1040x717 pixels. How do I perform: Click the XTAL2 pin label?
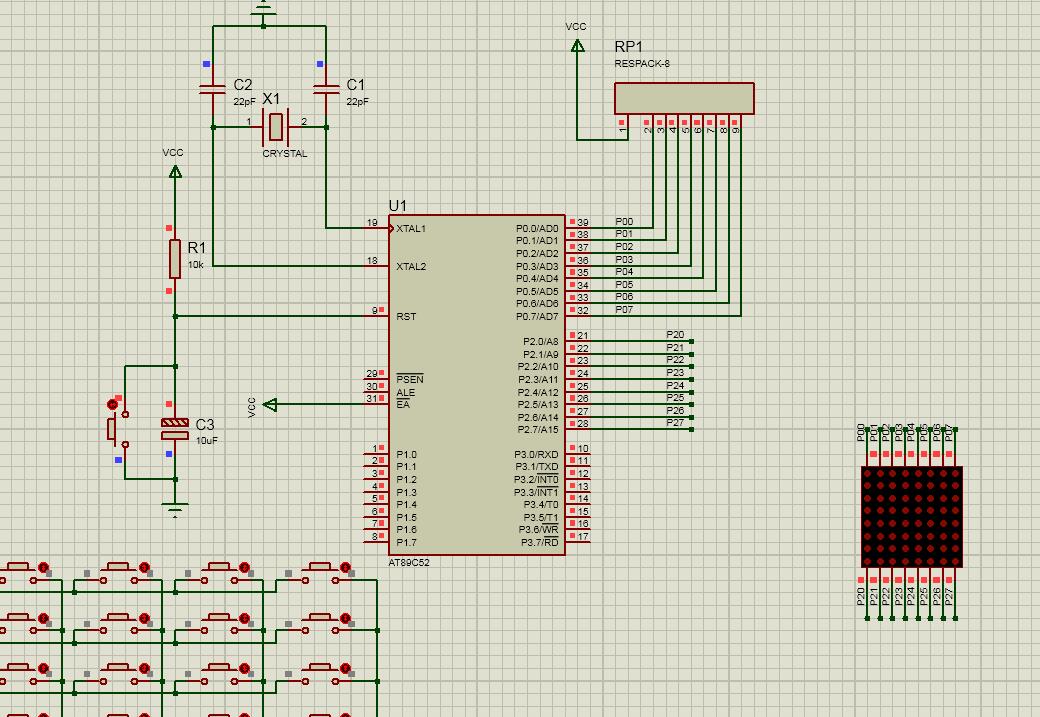tap(411, 267)
